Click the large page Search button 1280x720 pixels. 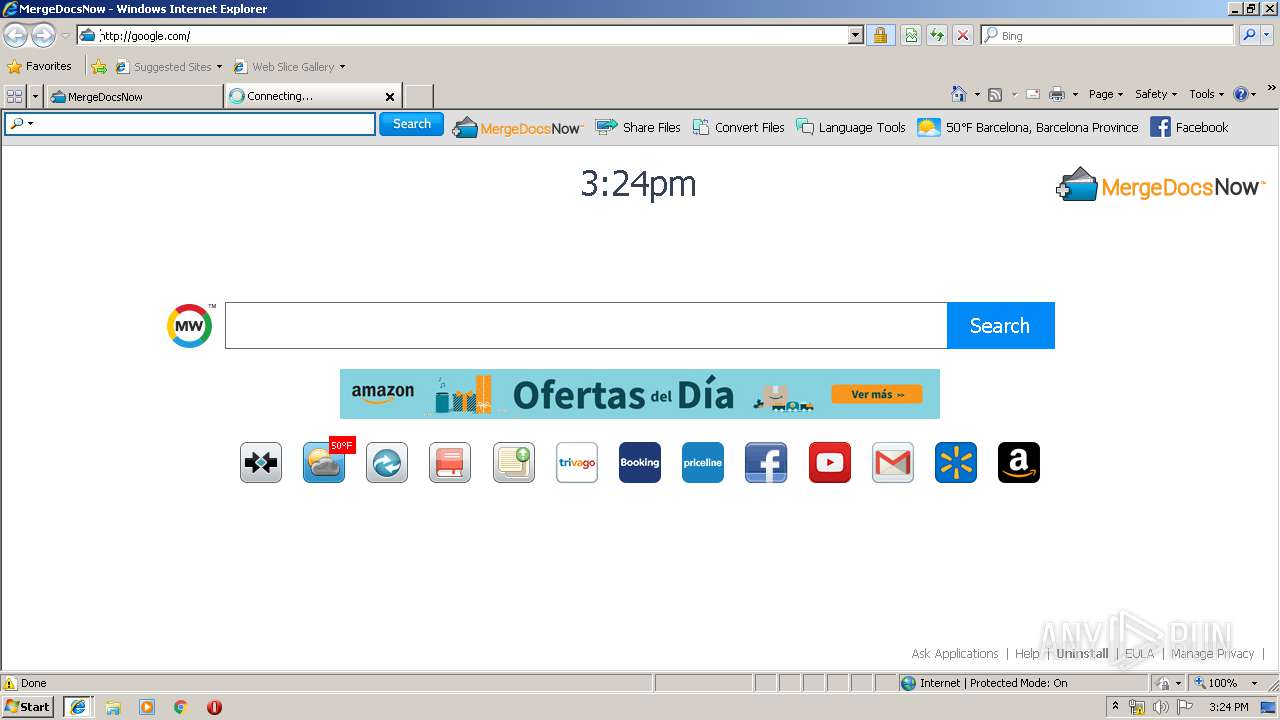pyautogui.click(x=1000, y=326)
